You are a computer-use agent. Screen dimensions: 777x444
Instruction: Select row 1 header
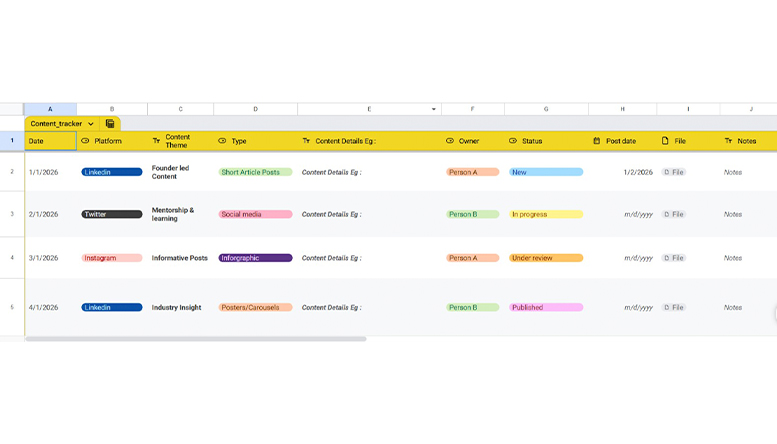click(12, 141)
